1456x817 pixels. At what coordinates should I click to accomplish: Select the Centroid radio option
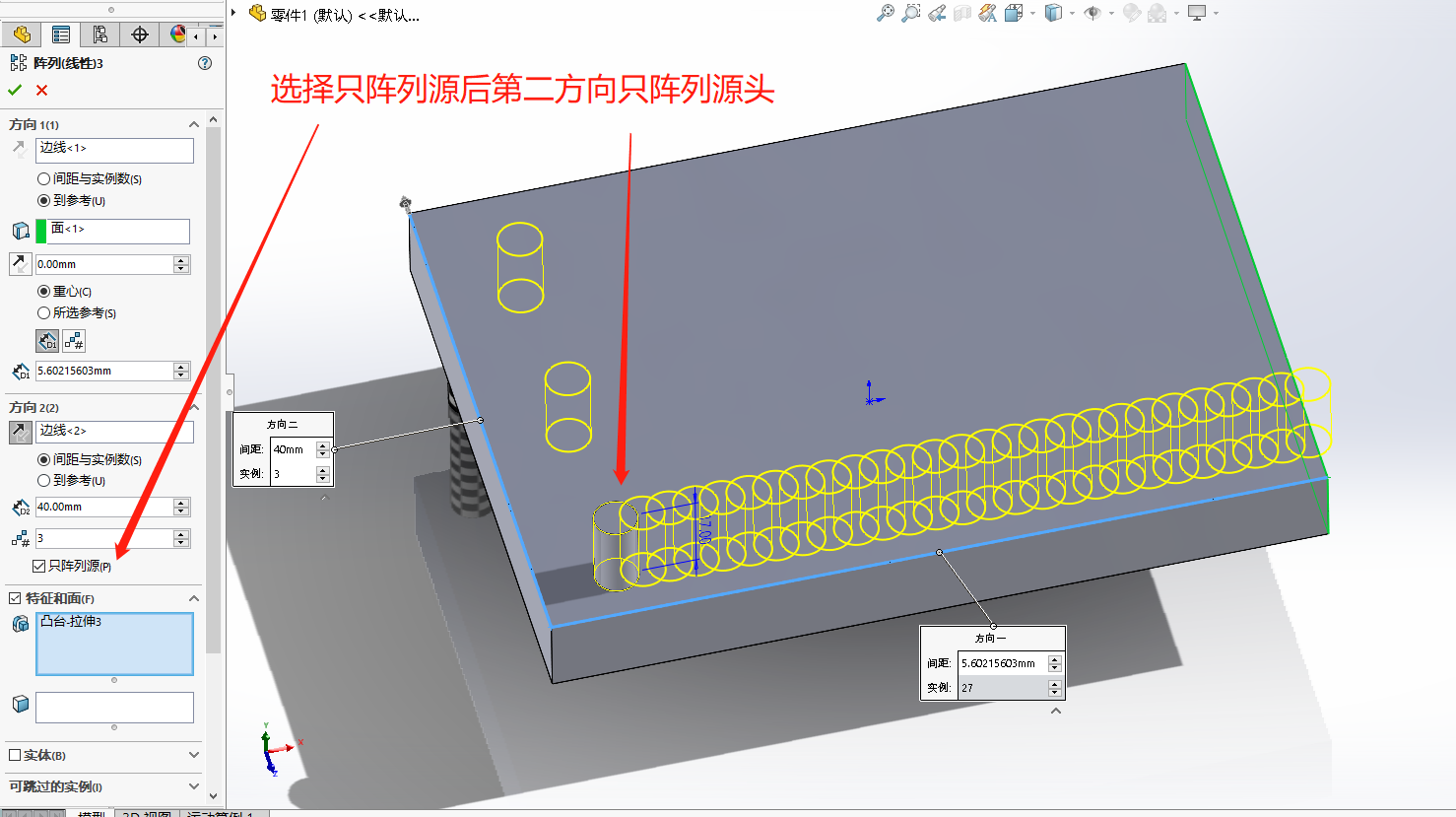pos(65,292)
